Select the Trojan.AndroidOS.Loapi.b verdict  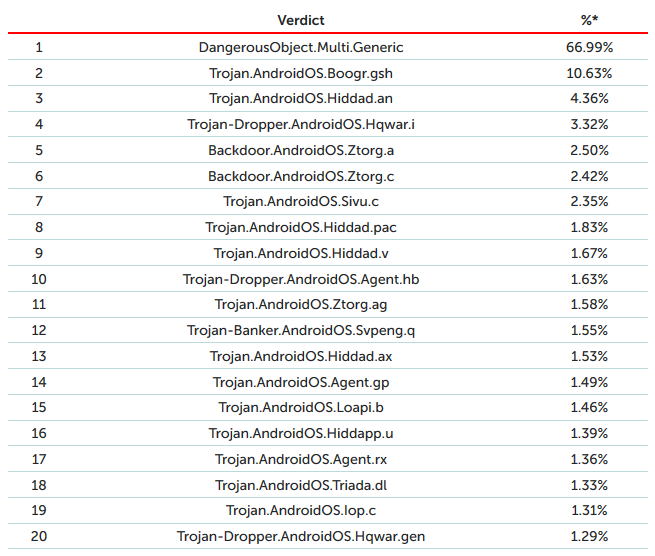300,407
